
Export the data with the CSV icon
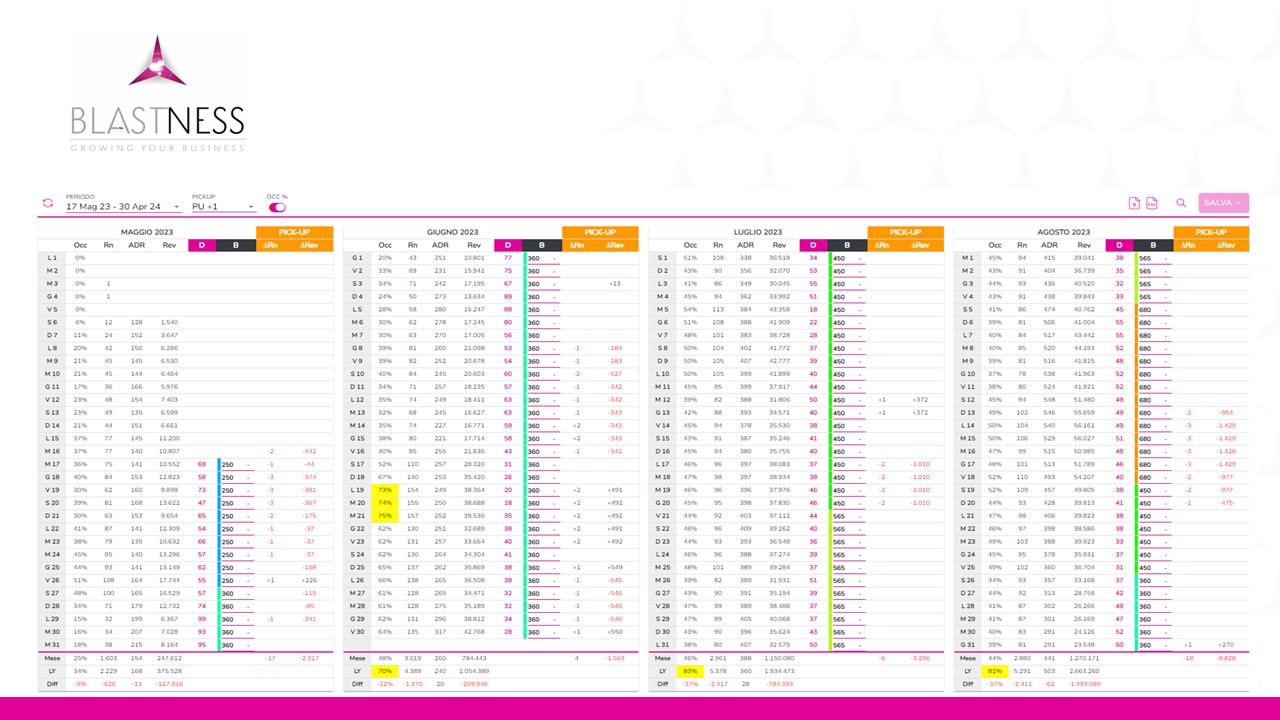click(x=1152, y=203)
